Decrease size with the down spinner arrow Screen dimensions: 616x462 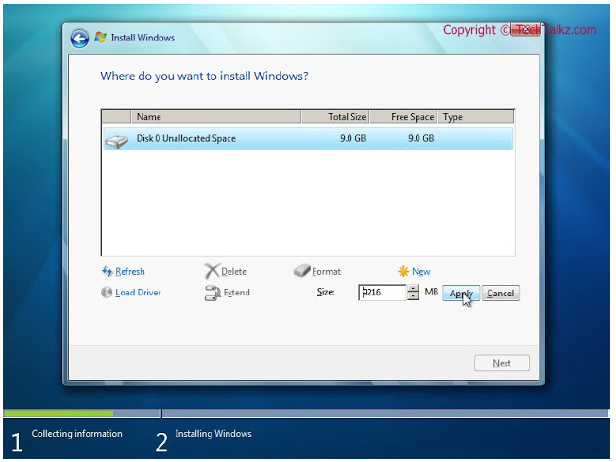(413, 296)
